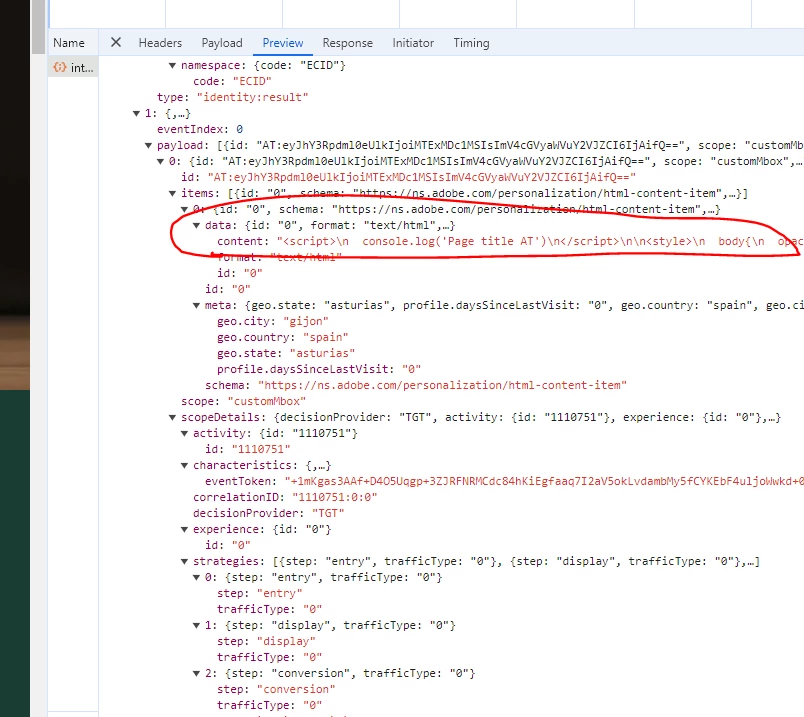804x717 pixels.
Task: Click the scope 'customMbox' value
Action: point(267,401)
